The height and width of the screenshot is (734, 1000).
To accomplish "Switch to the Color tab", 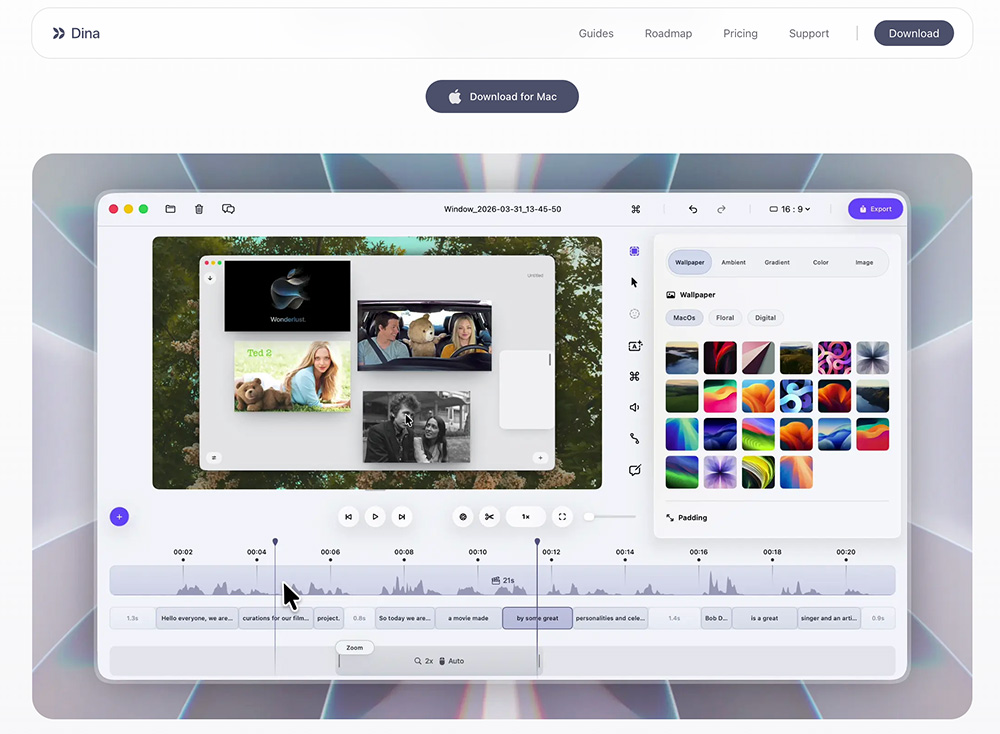I will coord(821,262).
